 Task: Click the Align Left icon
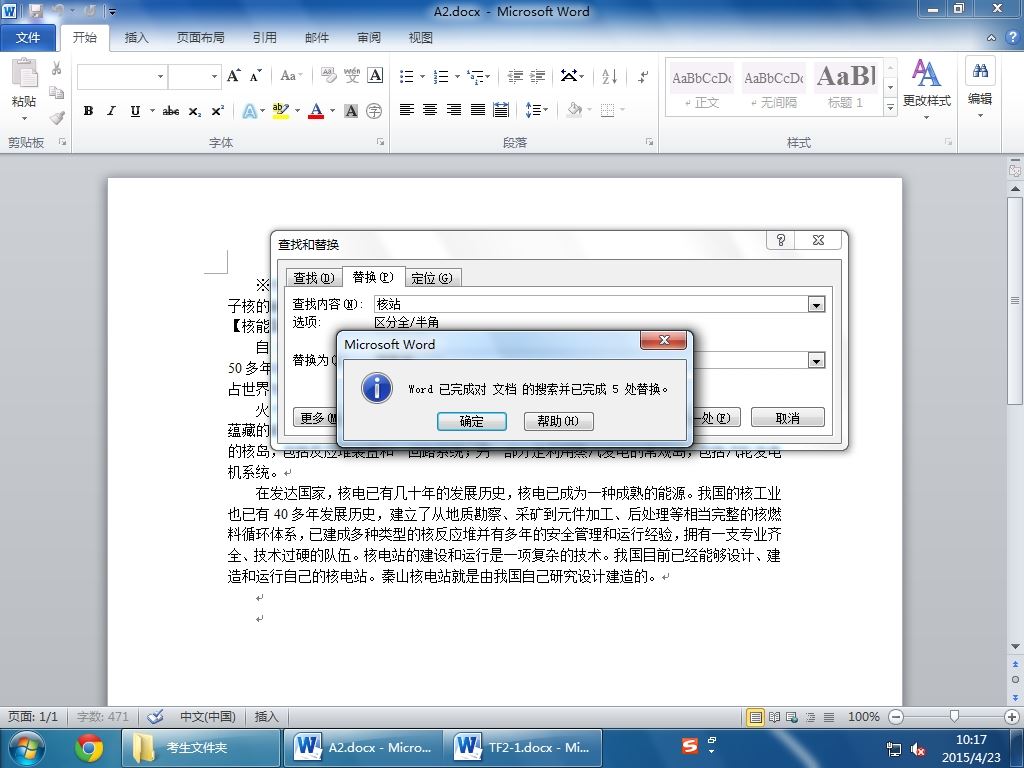pos(407,110)
